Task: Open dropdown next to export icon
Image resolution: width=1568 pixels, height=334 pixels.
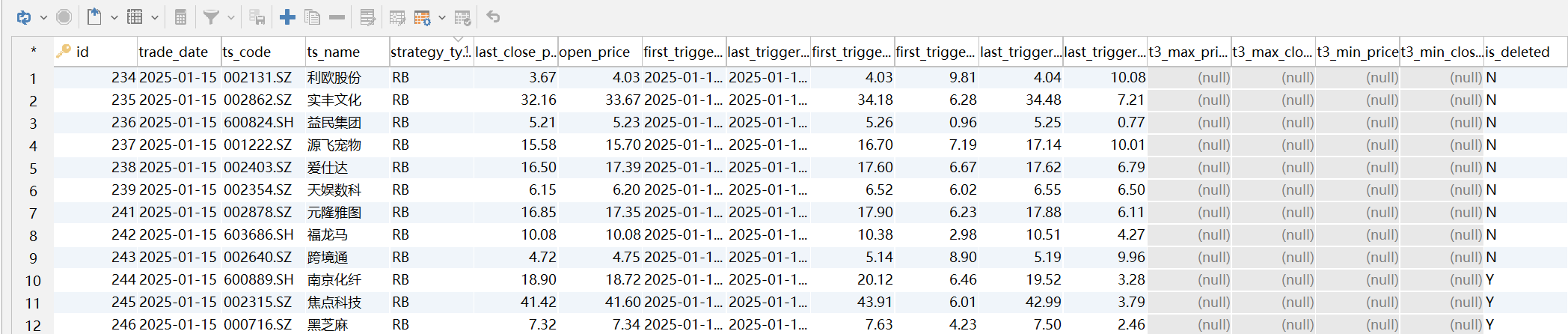Action: tap(114, 16)
